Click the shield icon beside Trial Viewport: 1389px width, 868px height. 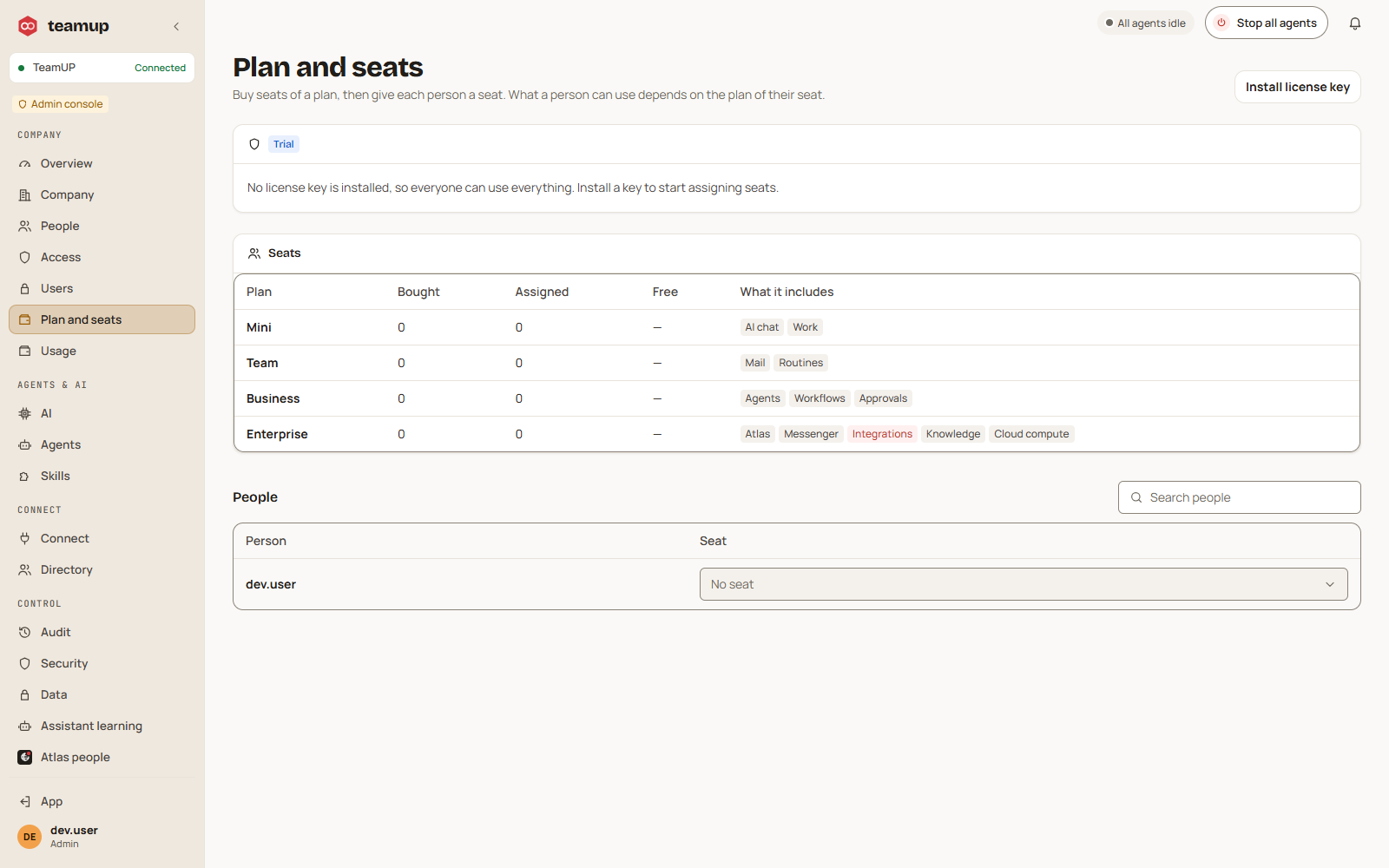254,144
